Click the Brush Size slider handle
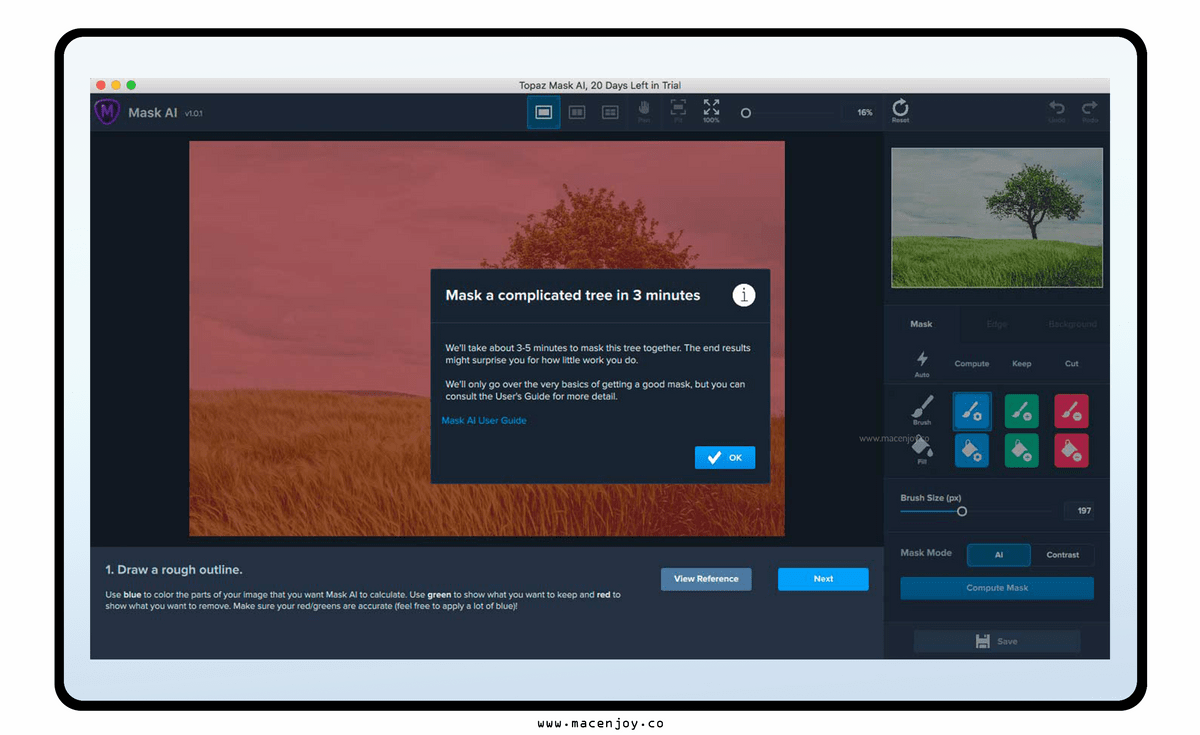 (x=962, y=511)
